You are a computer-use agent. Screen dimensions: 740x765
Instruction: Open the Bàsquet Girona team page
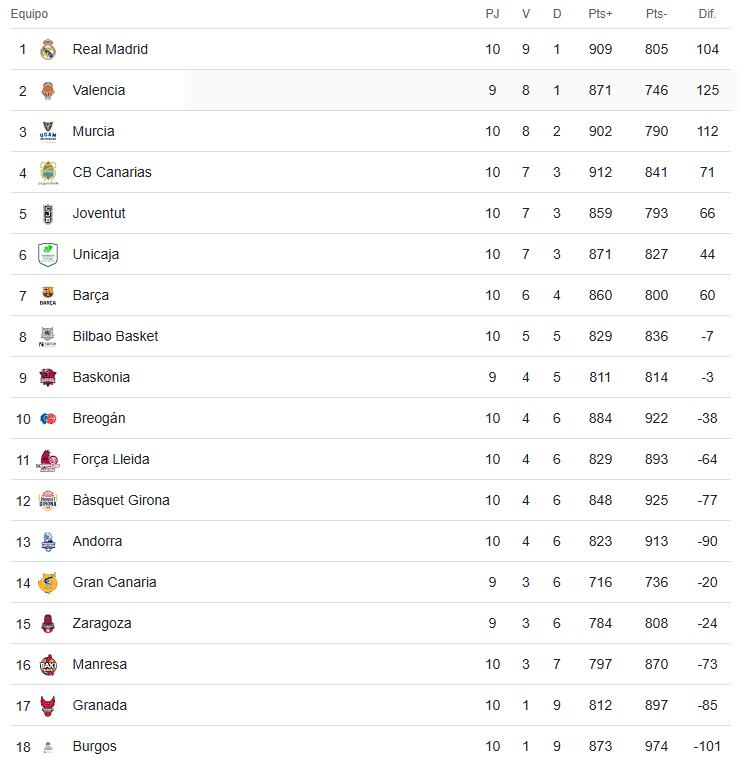pyautogui.click(x=121, y=500)
